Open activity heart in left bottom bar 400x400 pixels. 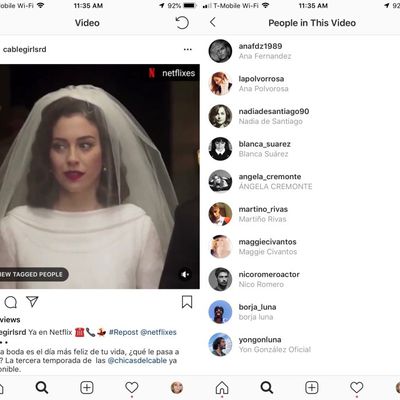point(132,387)
